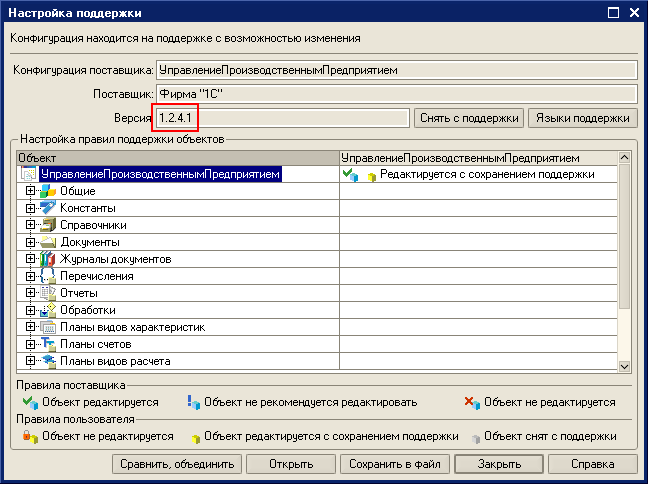Click the Общие tree node icon
This screenshot has height=484, width=648.
(x=48, y=191)
